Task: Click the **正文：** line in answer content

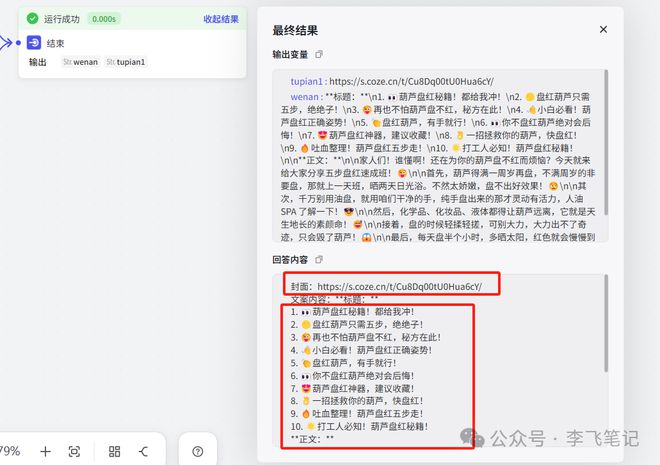Action: (312, 439)
